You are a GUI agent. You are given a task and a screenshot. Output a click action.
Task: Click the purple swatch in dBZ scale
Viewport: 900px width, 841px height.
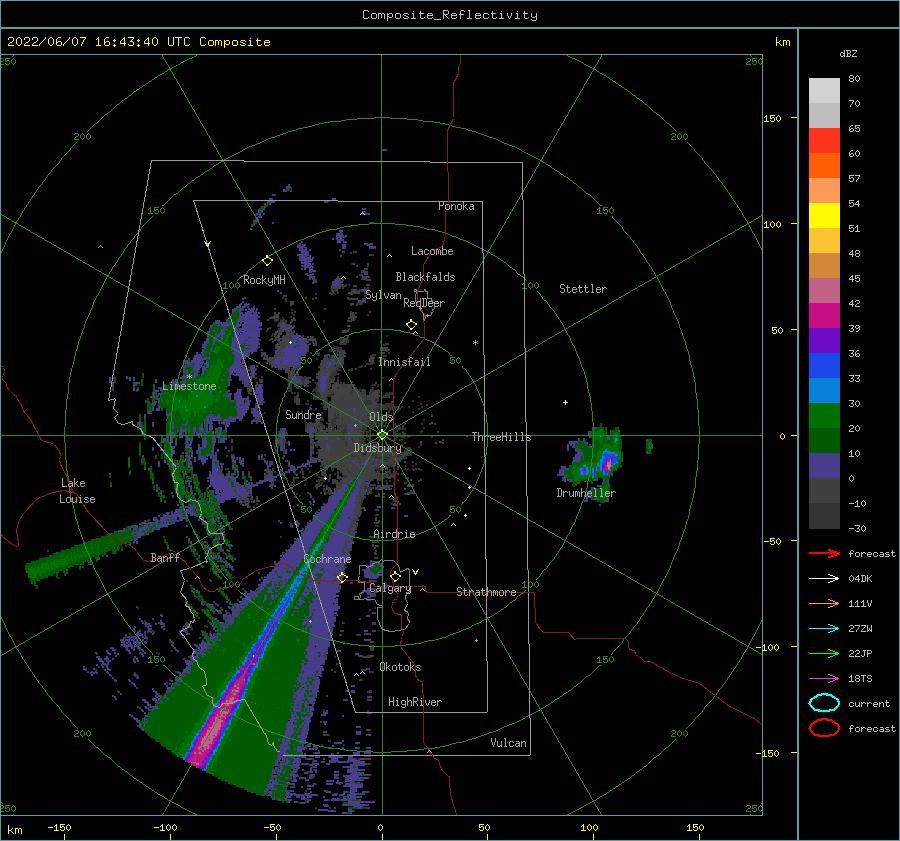pyautogui.click(x=824, y=340)
